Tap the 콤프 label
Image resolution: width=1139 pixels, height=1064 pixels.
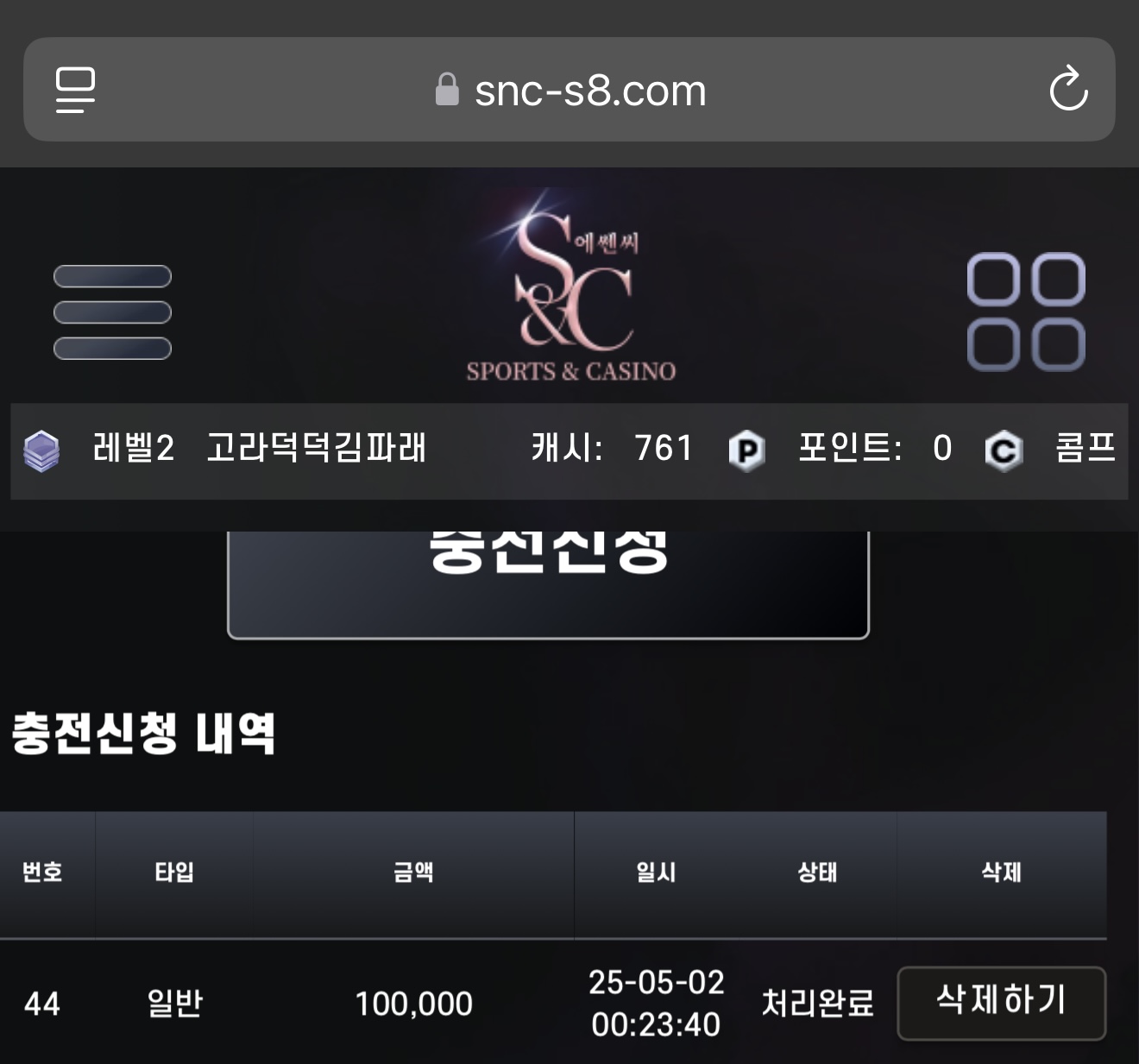coord(1086,448)
